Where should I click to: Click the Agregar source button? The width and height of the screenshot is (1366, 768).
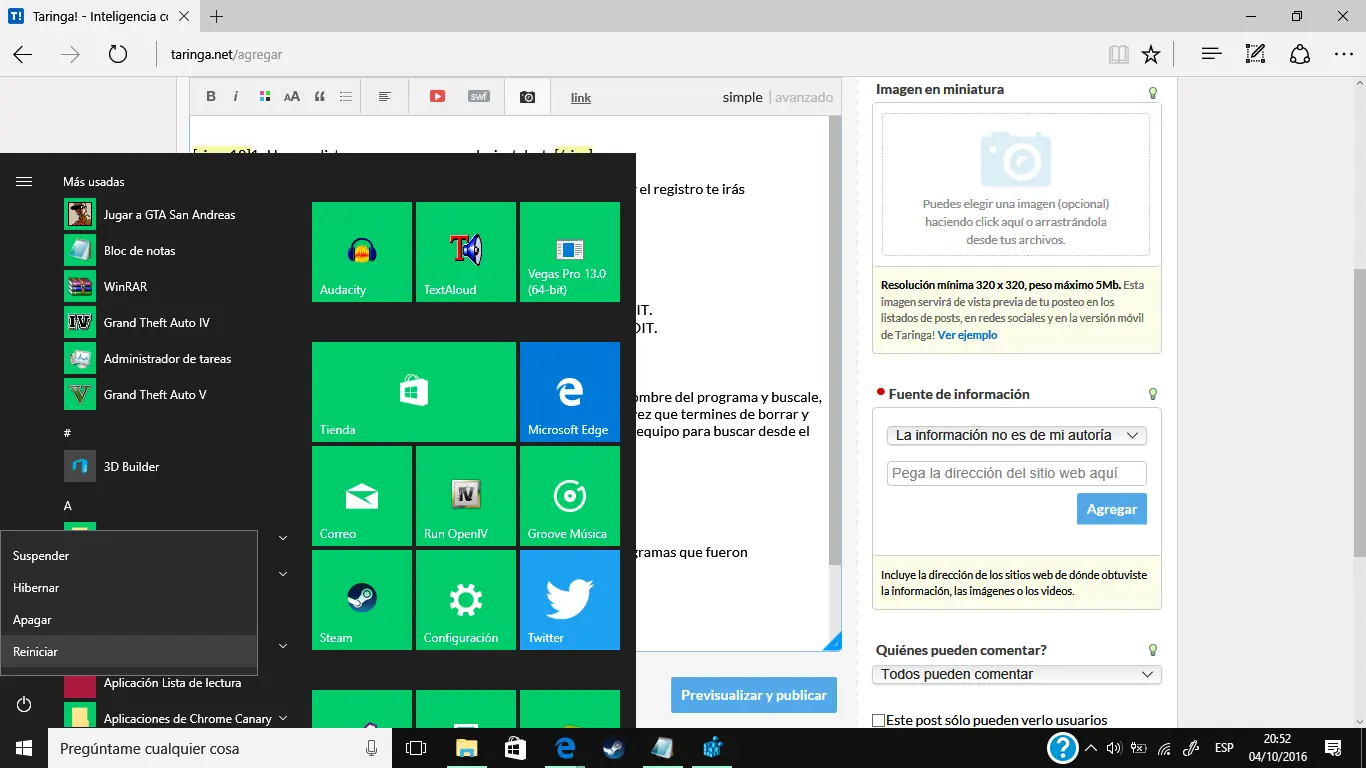1112,509
